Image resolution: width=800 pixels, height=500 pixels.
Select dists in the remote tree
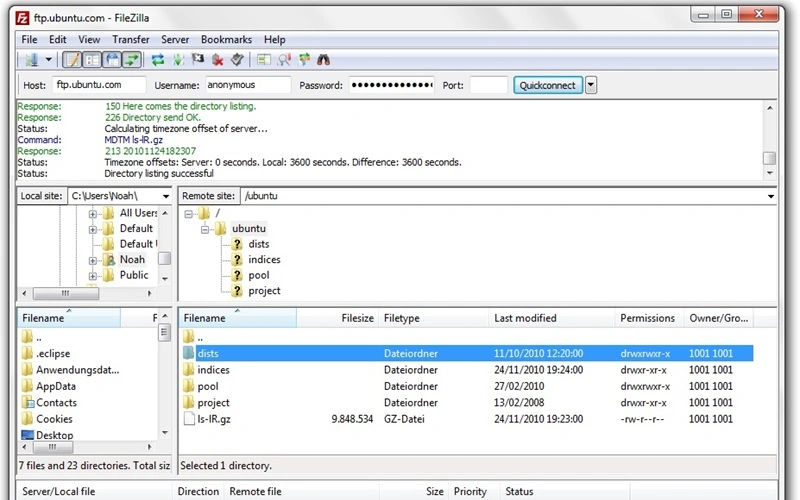[259, 244]
